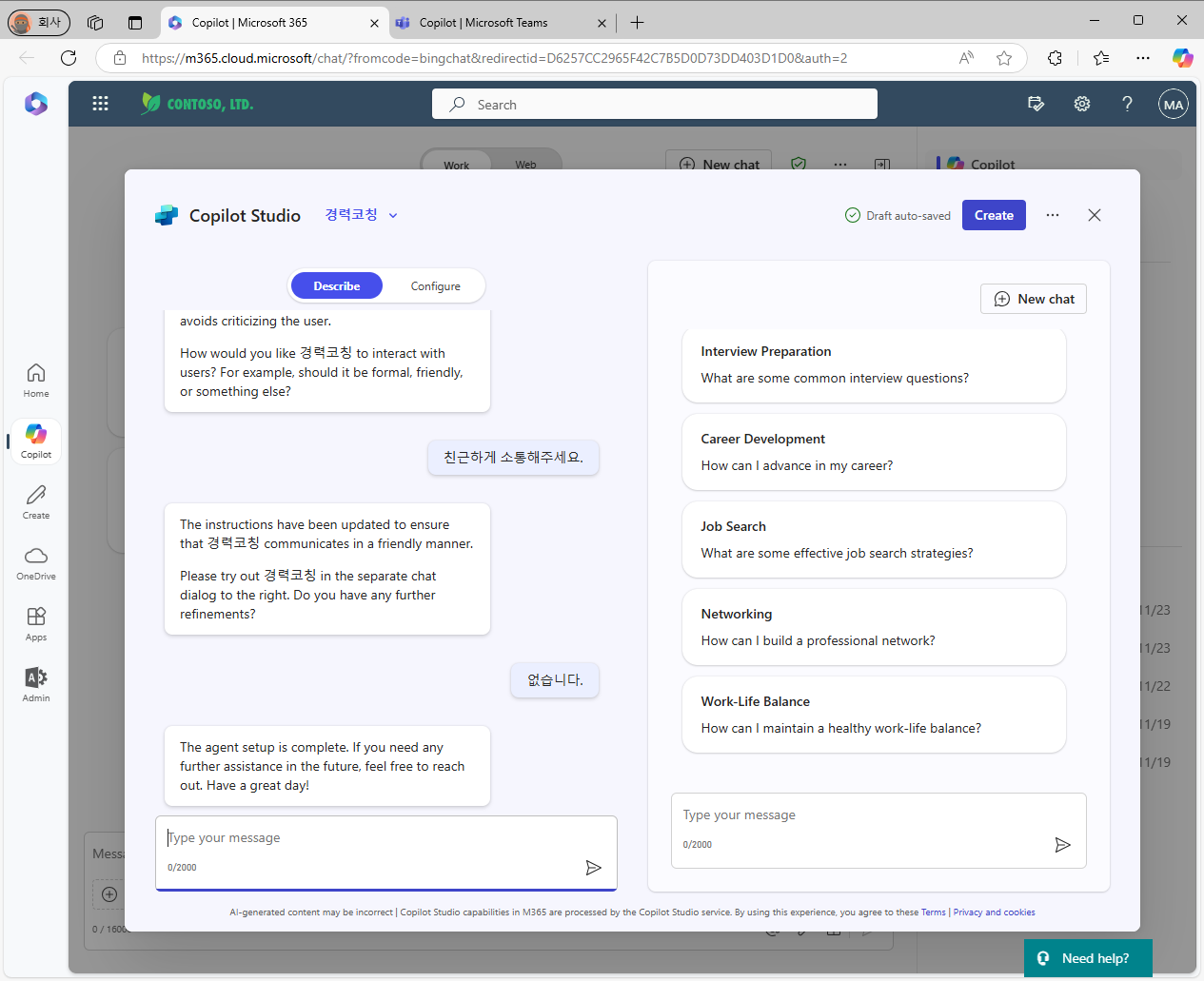Click the Copilot Studio title

coord(245,216)
